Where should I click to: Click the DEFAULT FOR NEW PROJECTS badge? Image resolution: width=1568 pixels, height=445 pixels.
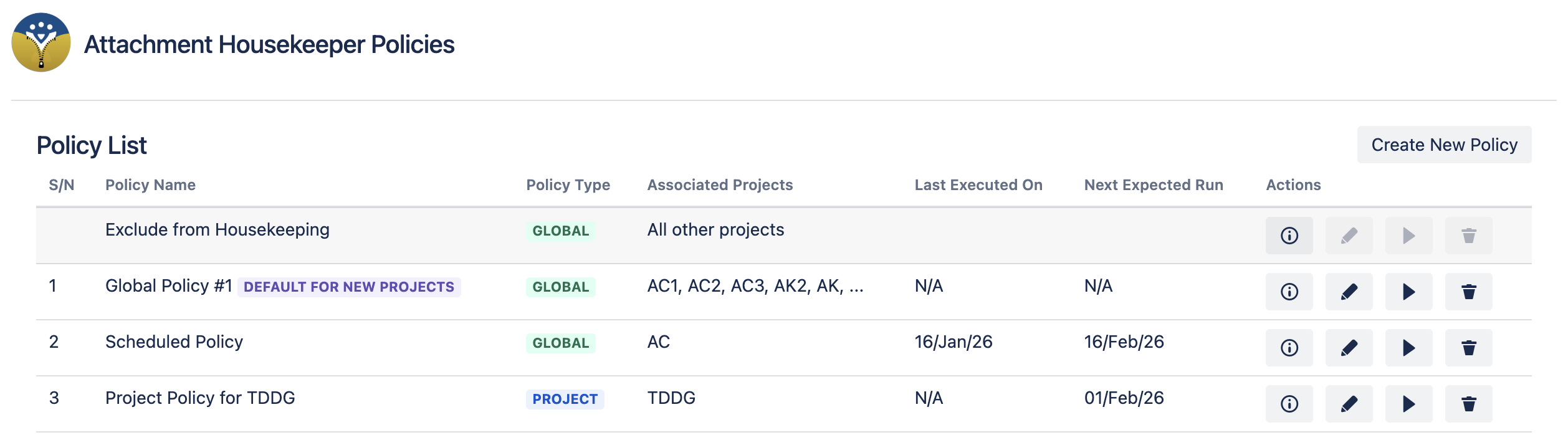coord(349,287)
